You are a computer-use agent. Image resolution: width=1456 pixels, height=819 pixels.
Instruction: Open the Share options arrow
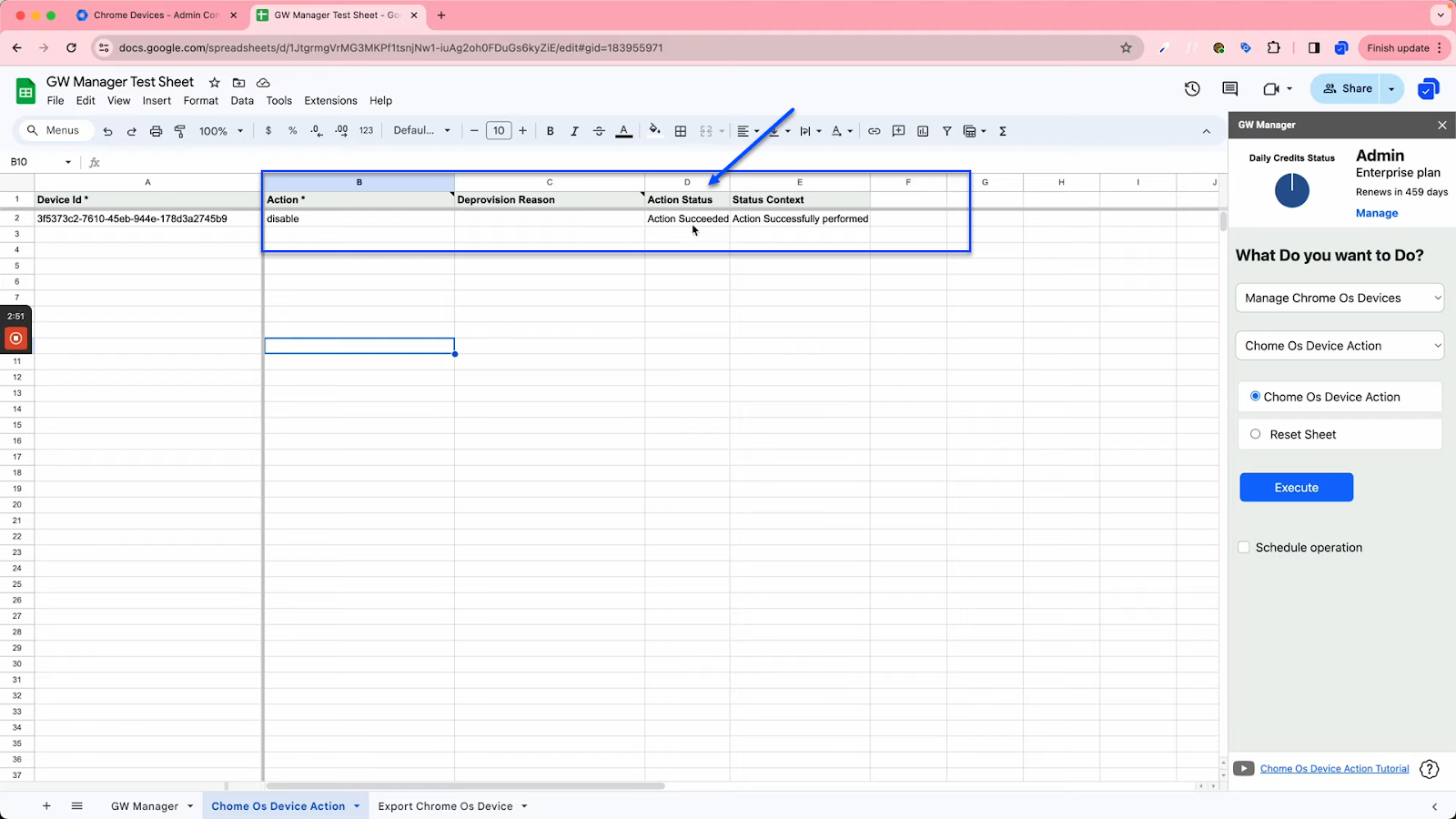[1391, 88]
